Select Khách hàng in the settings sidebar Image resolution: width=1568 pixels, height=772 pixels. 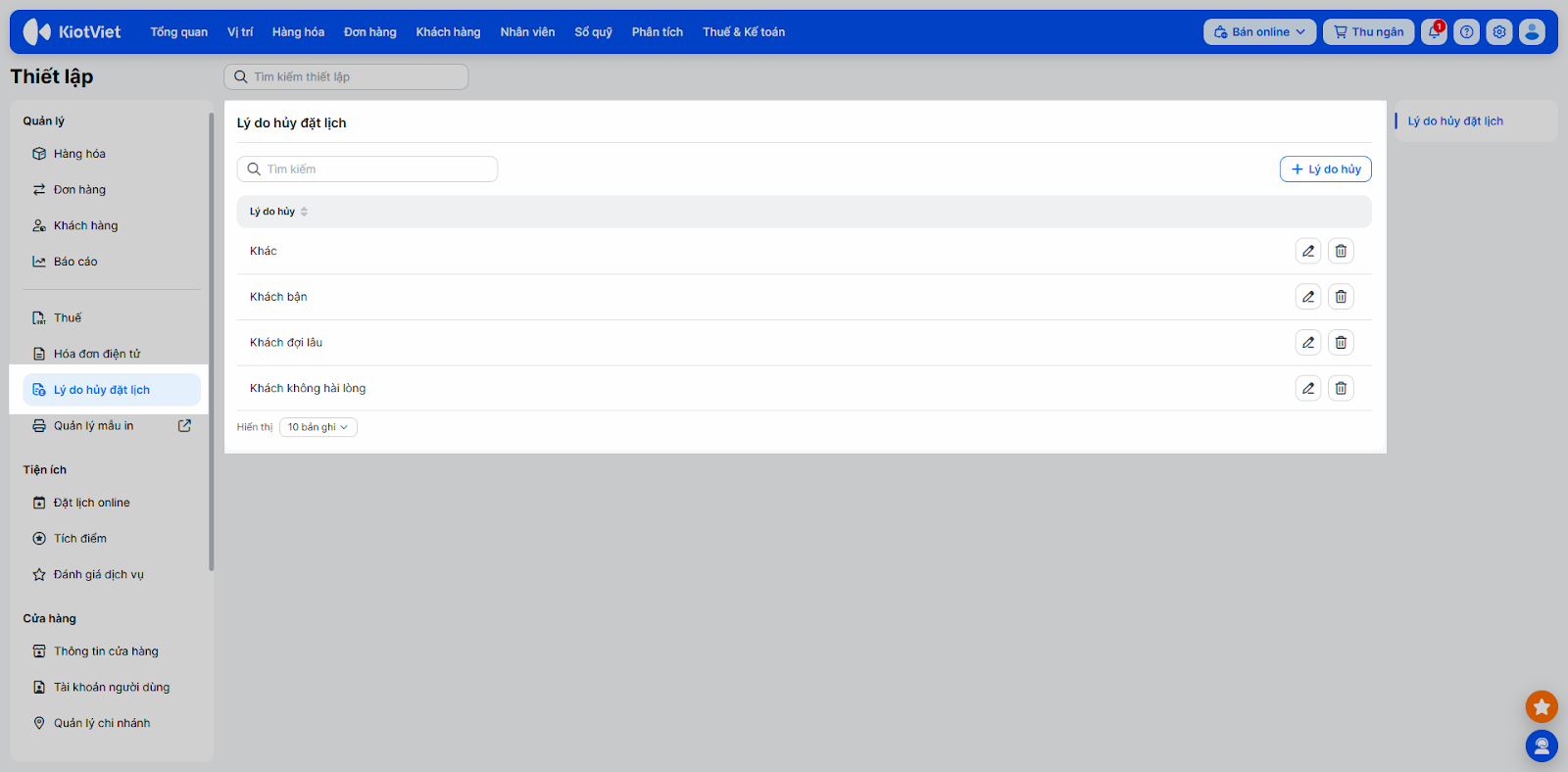pyautogui.click(x=112, y=225)
